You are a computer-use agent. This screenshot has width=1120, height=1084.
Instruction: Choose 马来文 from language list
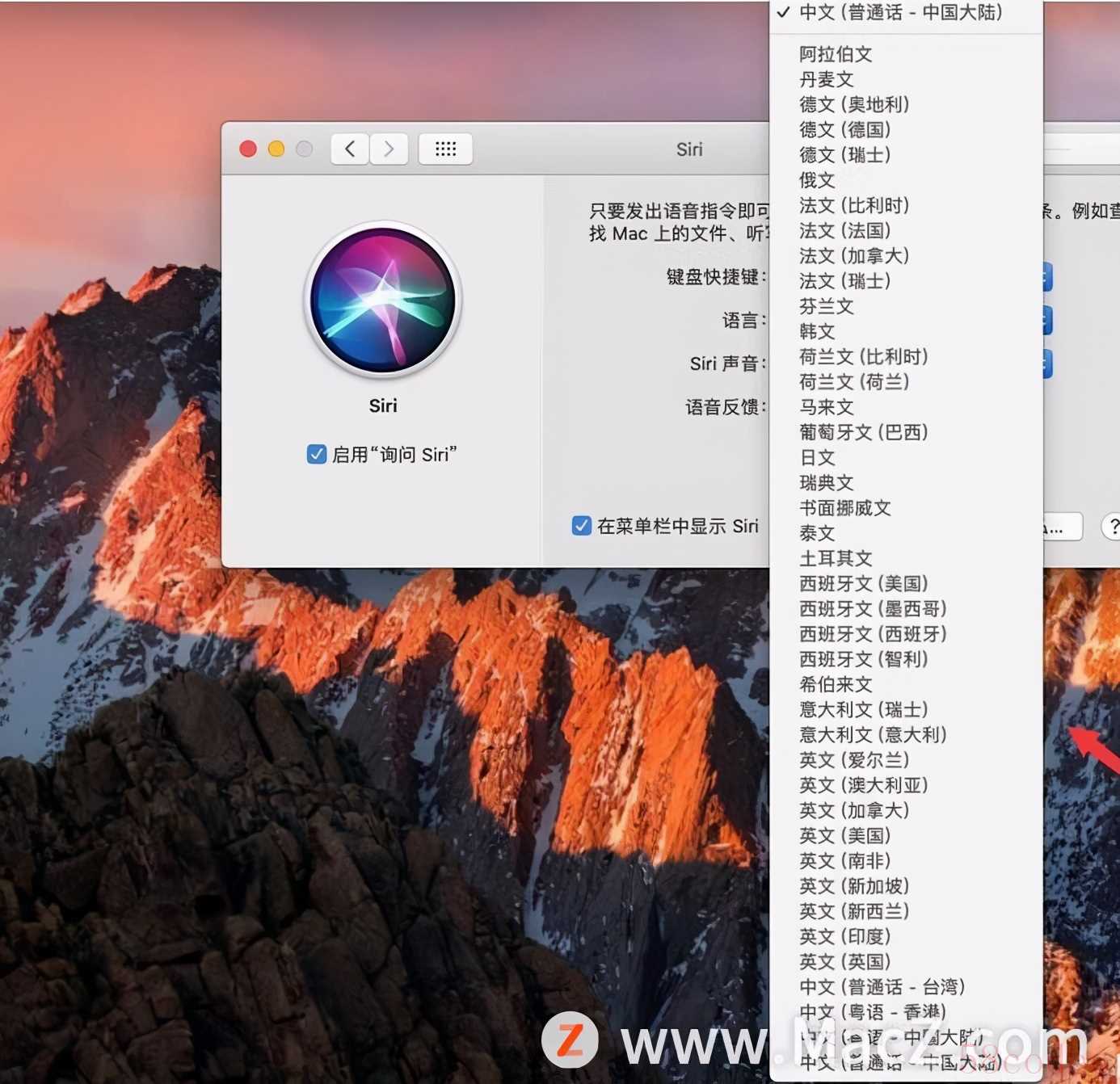tap(907, 407)
